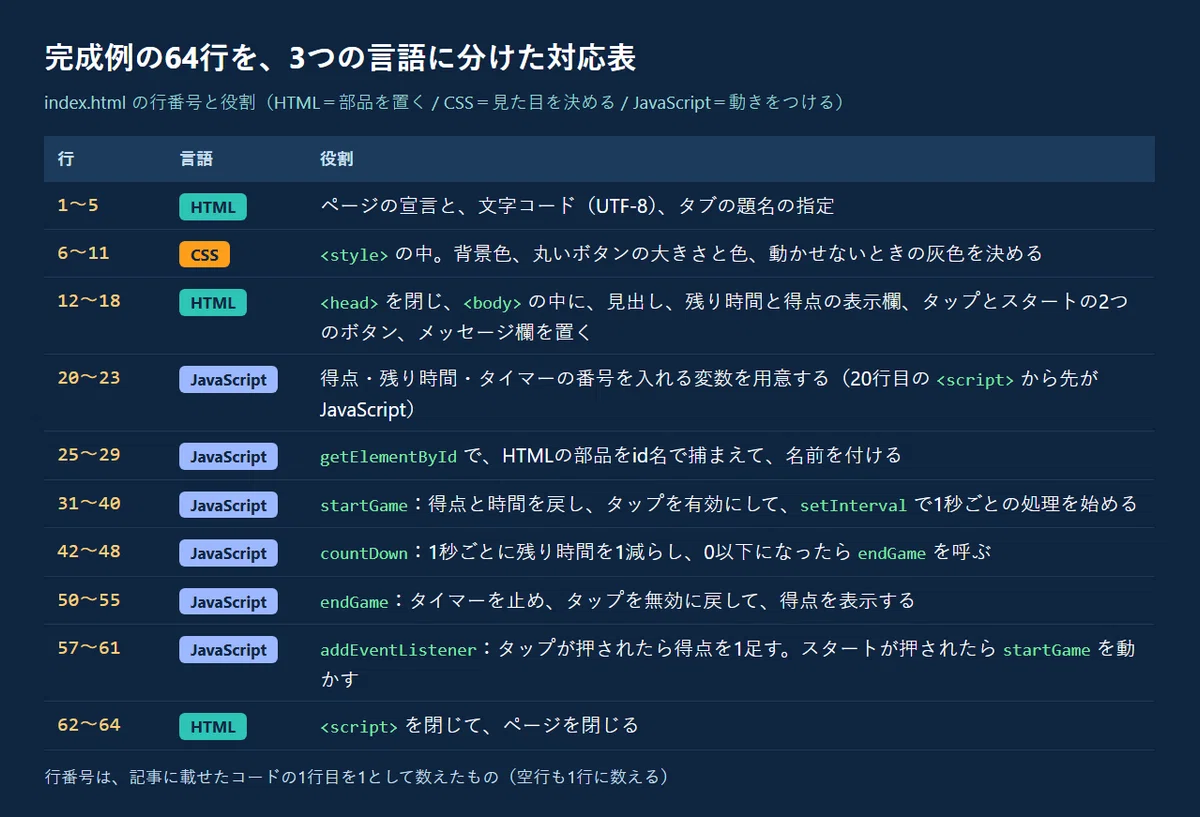This screenshot has height=817, width=1200.
Task: Select the line range "42〜48"
Action: (x=89, y=551)
